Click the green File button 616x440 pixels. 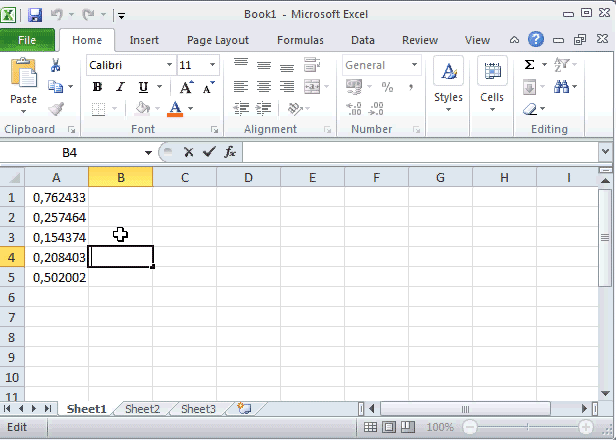tap(28, 40)
